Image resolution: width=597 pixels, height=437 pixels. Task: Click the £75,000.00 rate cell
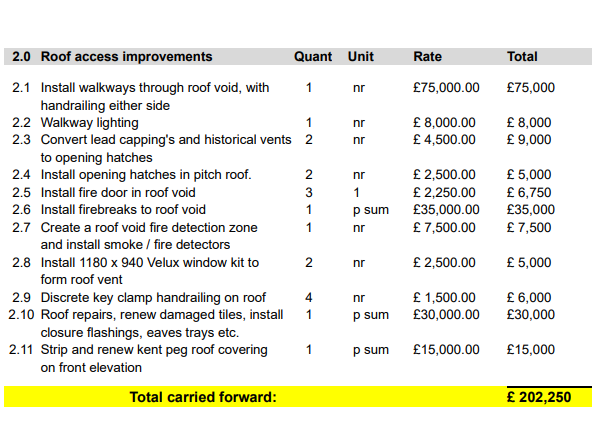click(x=446, y=88)
